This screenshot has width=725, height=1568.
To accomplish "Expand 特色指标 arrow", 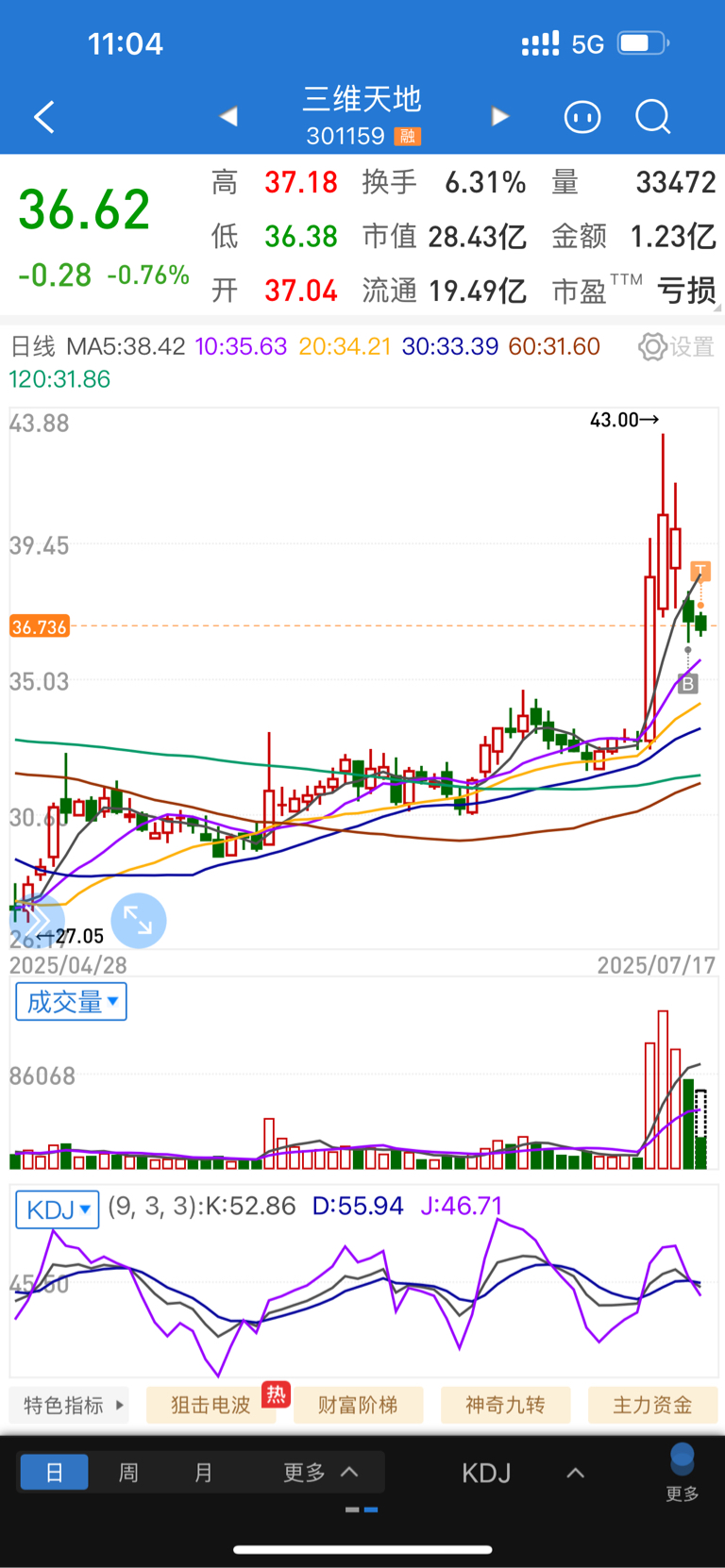I will pos(120,1405).
